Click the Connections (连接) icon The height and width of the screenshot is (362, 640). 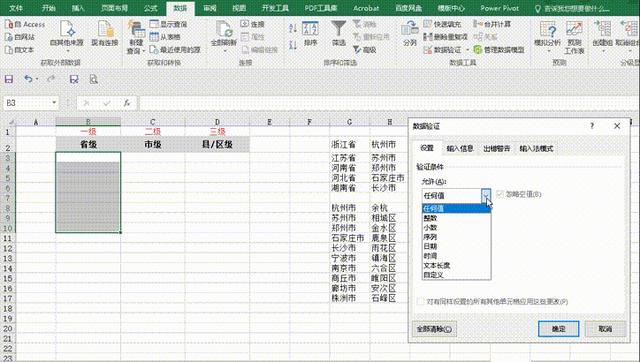[x=244, y=24]
